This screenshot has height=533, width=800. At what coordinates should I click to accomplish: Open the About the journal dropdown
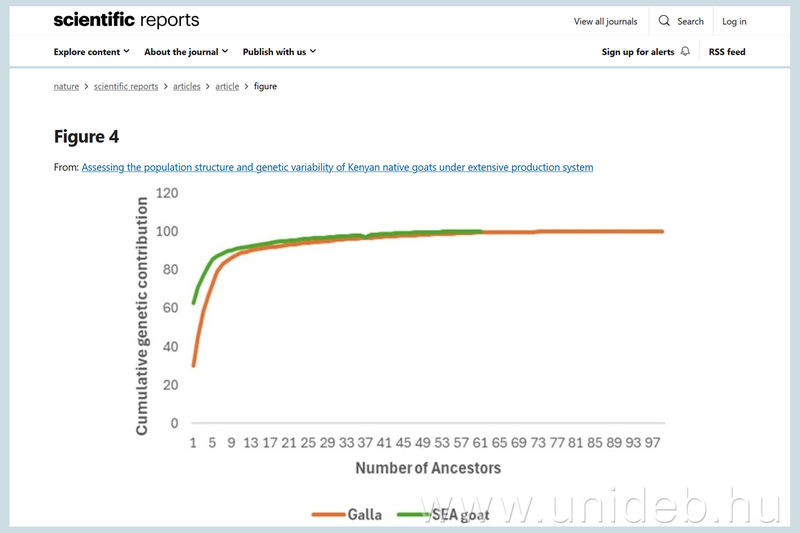click(x=186, y=52)
